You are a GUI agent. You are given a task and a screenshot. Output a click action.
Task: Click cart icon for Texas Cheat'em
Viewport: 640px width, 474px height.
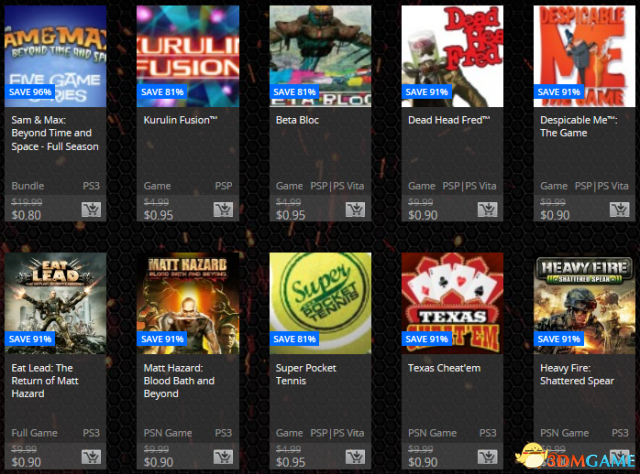point(488,457)
